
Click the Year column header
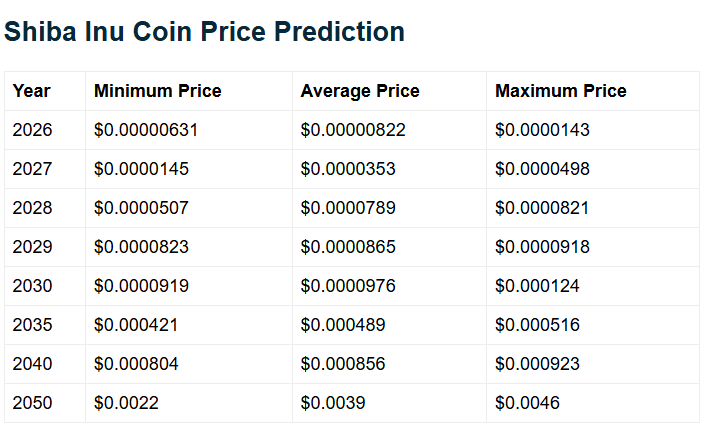(31, 91)
